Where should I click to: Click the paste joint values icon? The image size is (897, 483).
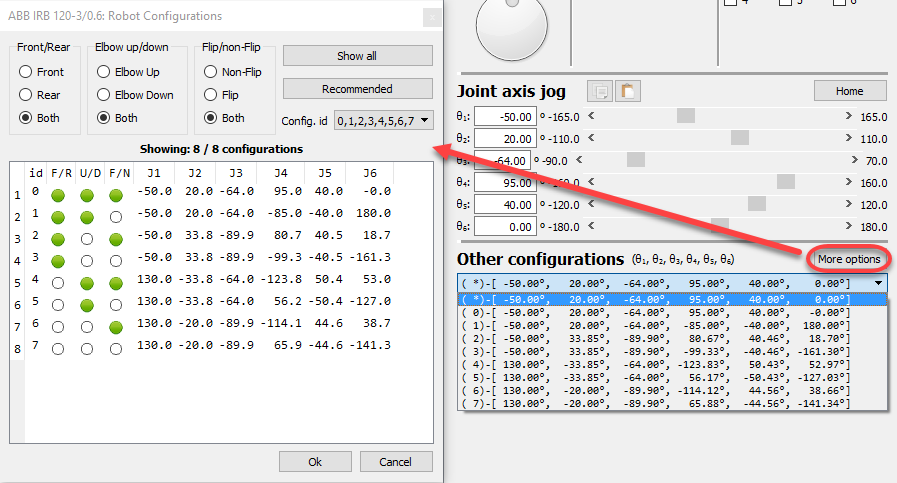627,91
